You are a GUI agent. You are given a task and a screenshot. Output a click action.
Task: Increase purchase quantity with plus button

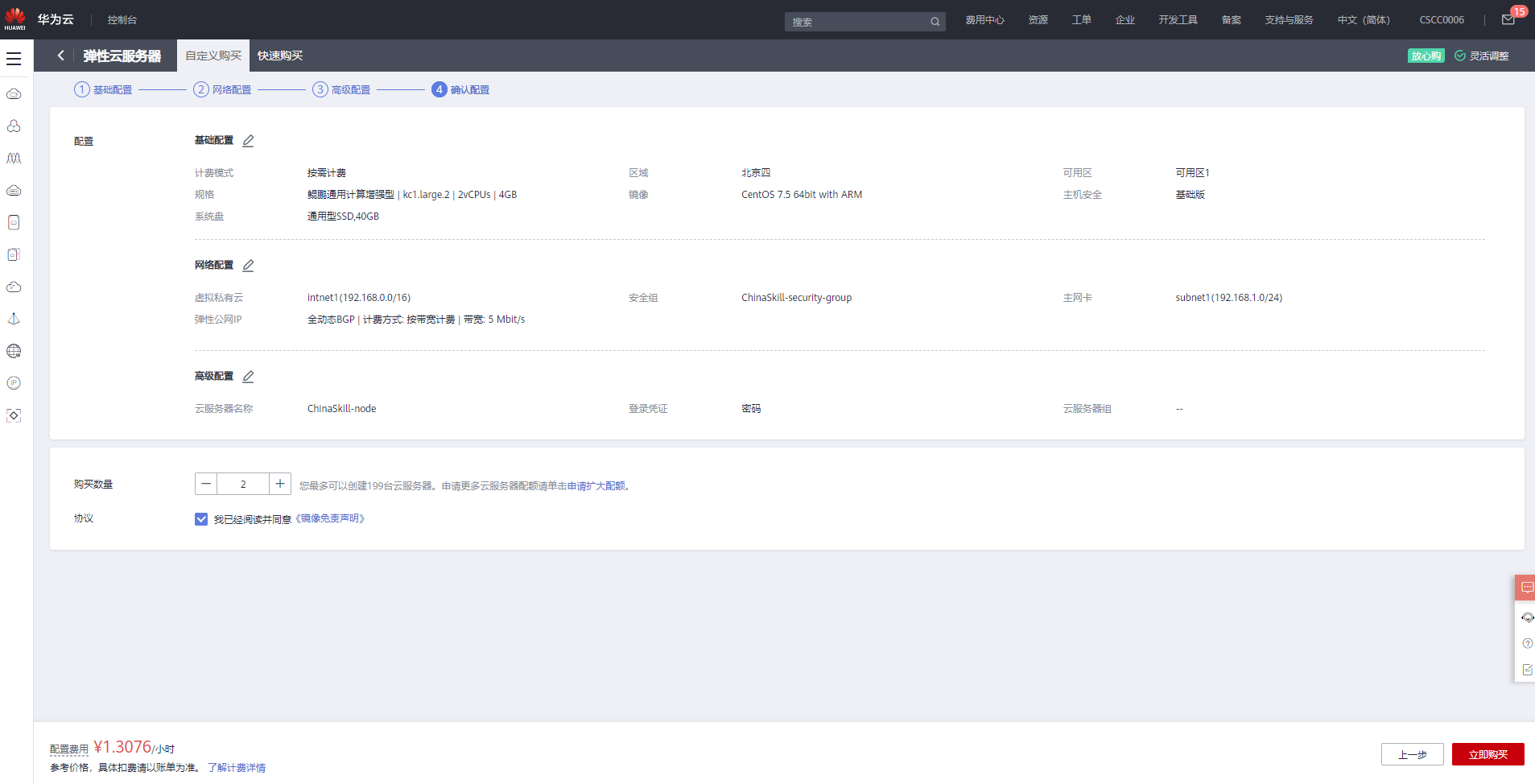[280, 484]
